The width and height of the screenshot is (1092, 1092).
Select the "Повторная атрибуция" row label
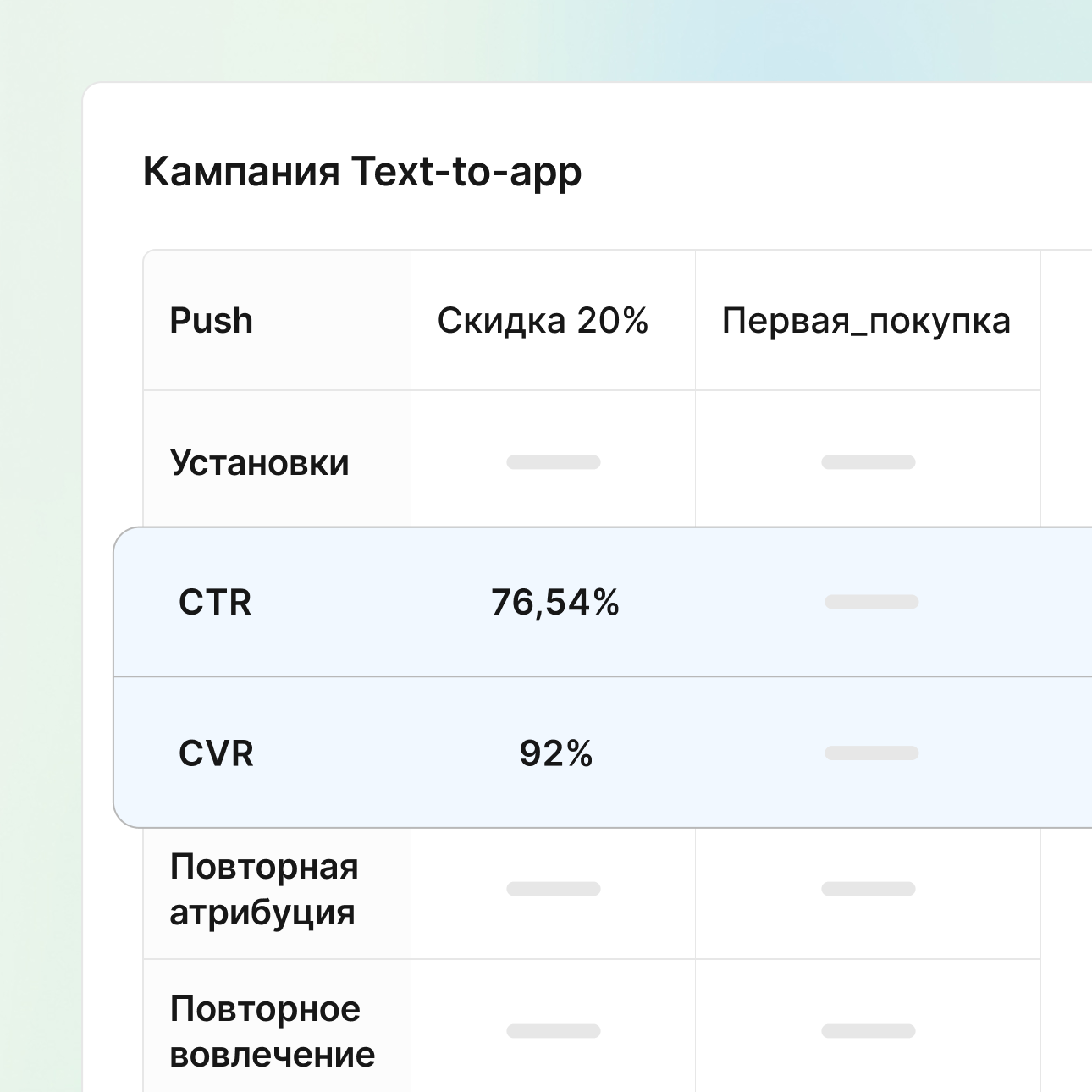pos(264,889)
